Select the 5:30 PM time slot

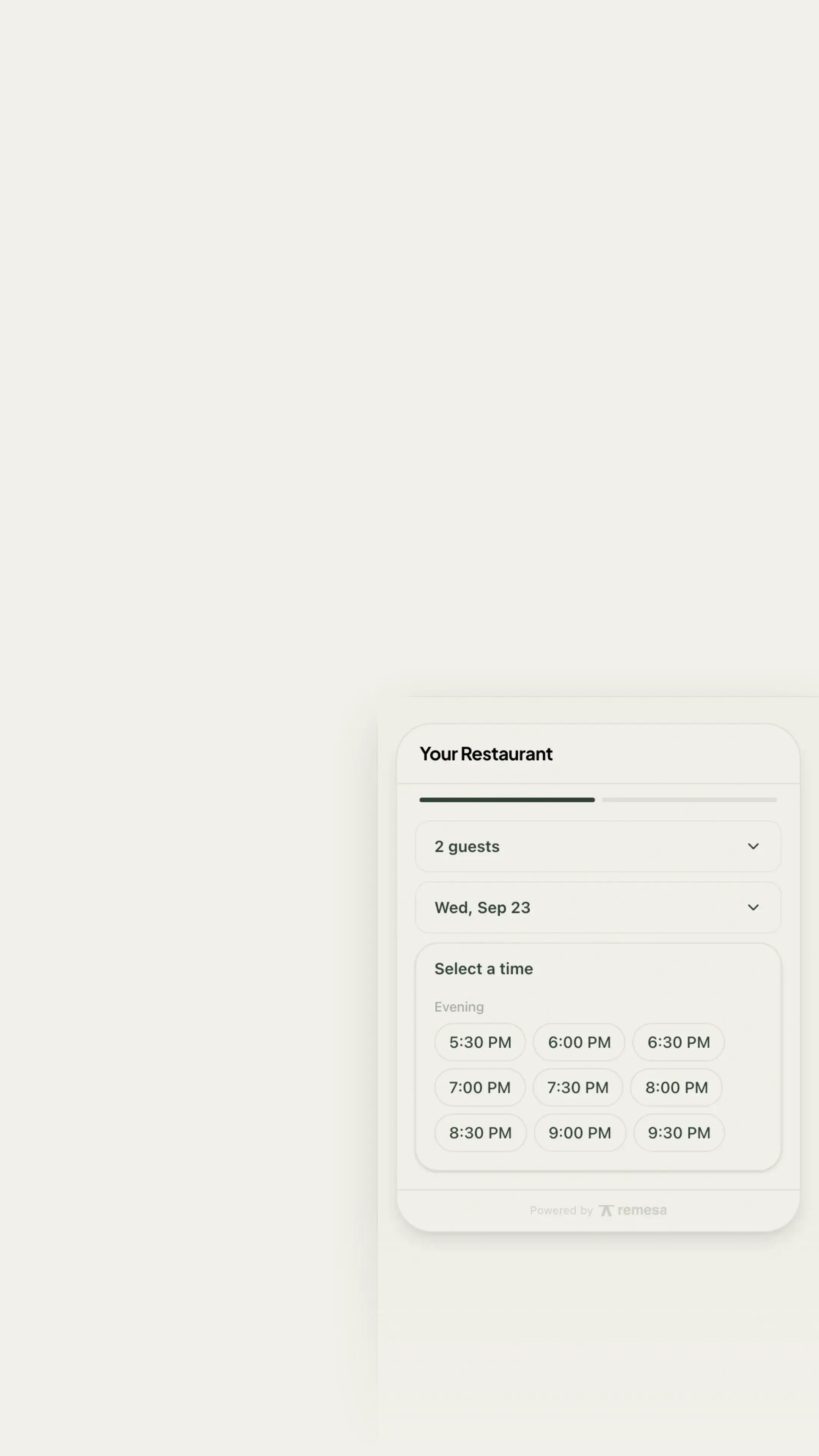(480, 1042)
